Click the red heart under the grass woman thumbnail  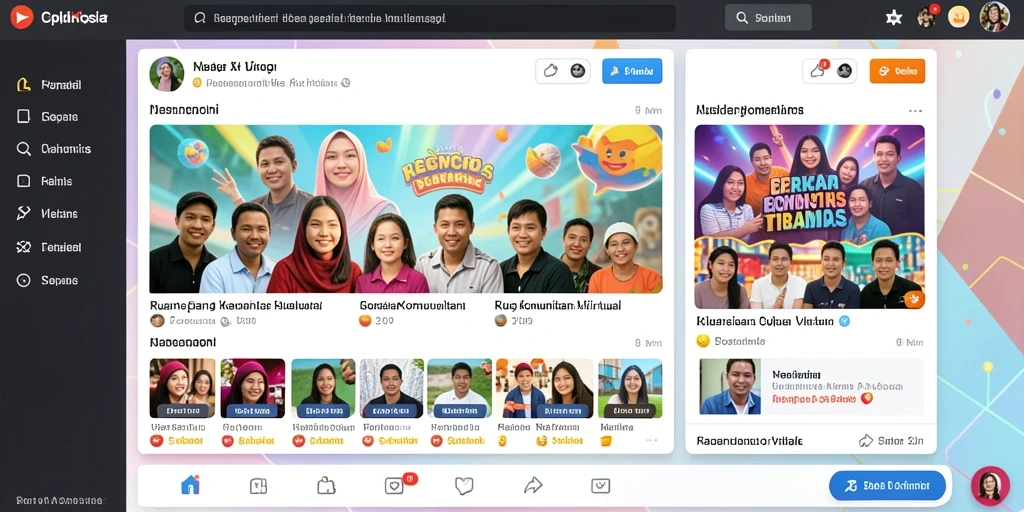click(x=298, y=441)
